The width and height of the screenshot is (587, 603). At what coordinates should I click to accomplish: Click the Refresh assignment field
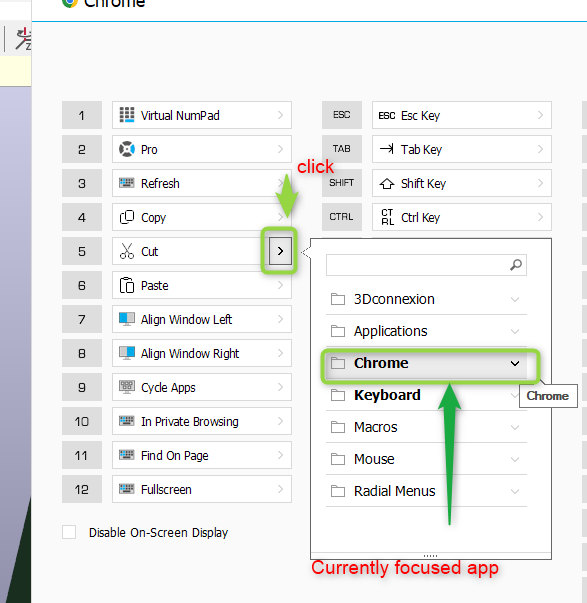click(202, 183)
